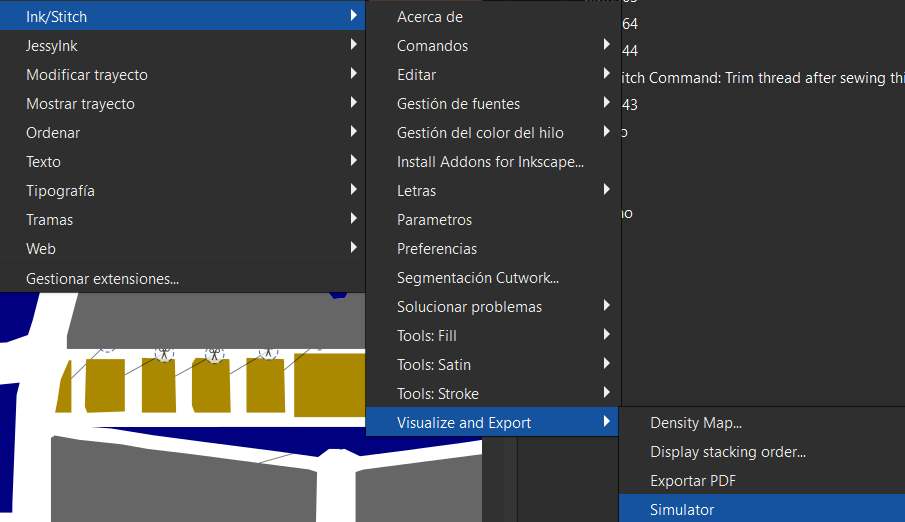Open the Letras submenu

point(492,191)
